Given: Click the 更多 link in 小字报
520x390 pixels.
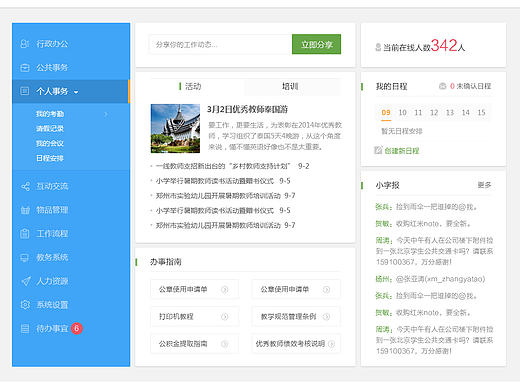Looking at the screenshot, I should click(x=484, y=185).
